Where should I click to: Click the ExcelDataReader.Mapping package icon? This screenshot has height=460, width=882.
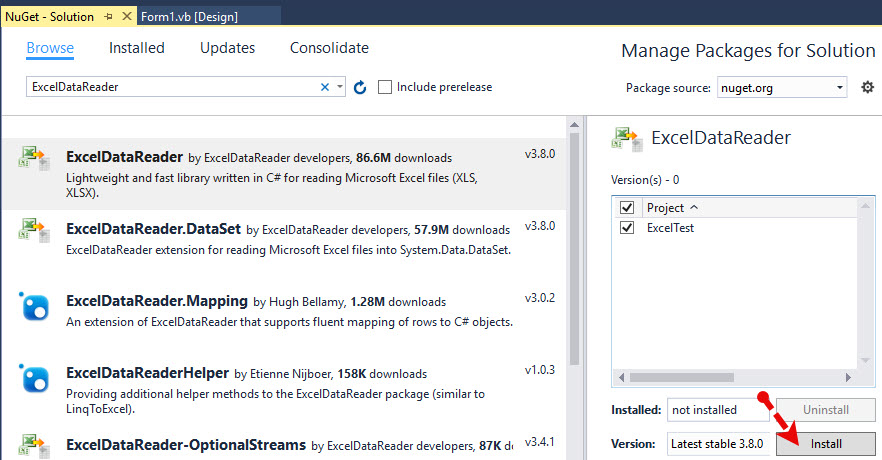click(34, 306)
